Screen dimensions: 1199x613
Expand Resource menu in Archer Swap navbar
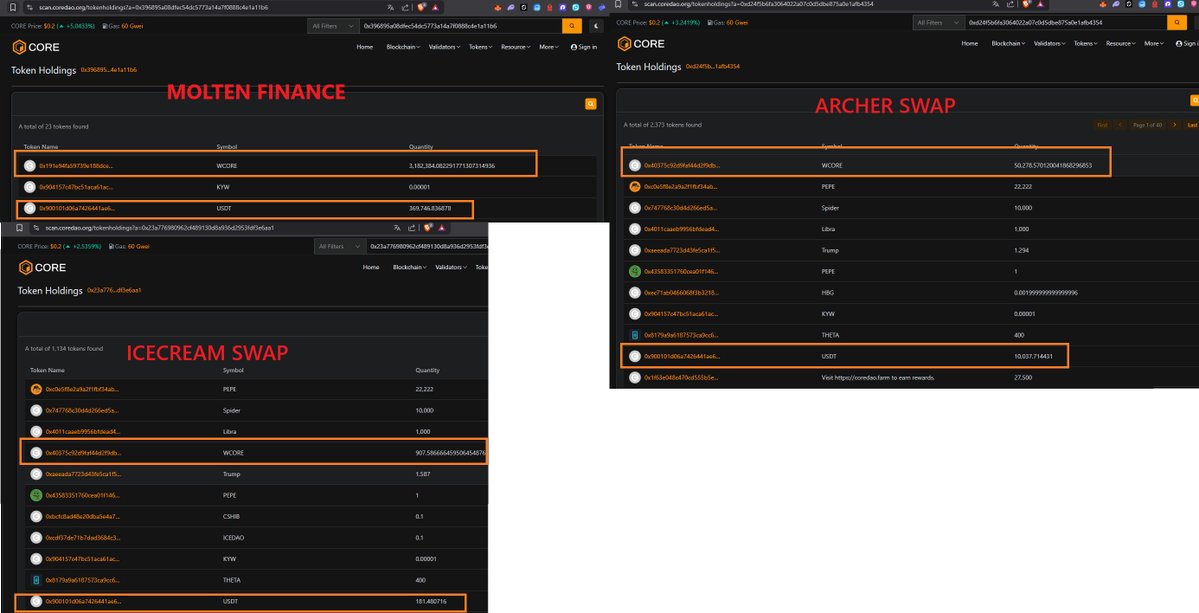[1120, 44]
